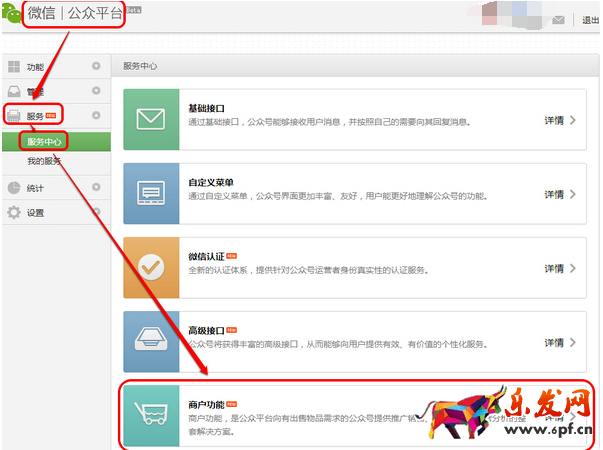Click the chevron arrow next to 基础接口 详情
The height and width of the screenshot is (450, 603).
573,120
